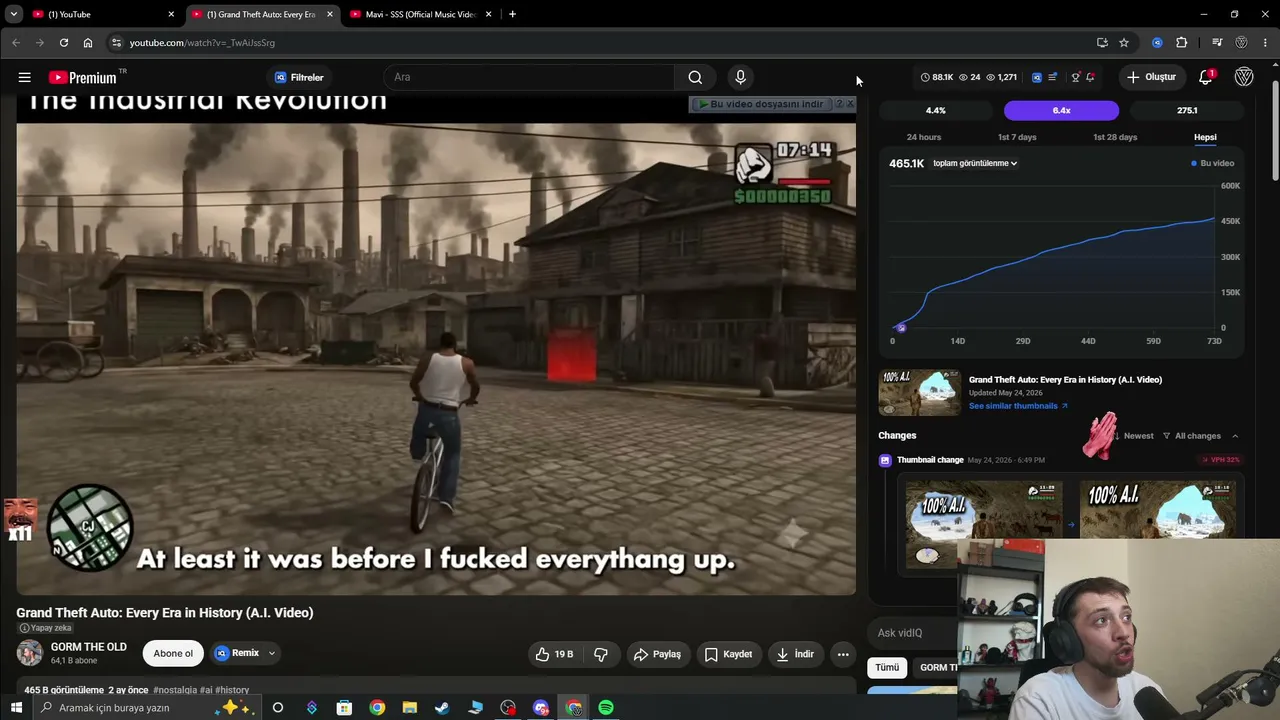The height and width of the screenshot is (720, 1280).
Task: Close the Grand Theft Auto browser tab
Action: (x=330, y=15)
